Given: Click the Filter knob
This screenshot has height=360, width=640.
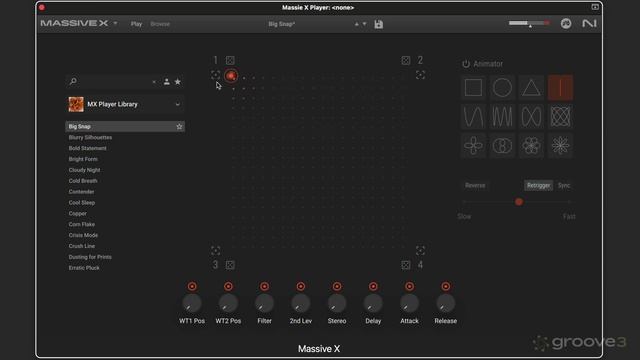Looking at the screenshot, I should coord(264,304).
